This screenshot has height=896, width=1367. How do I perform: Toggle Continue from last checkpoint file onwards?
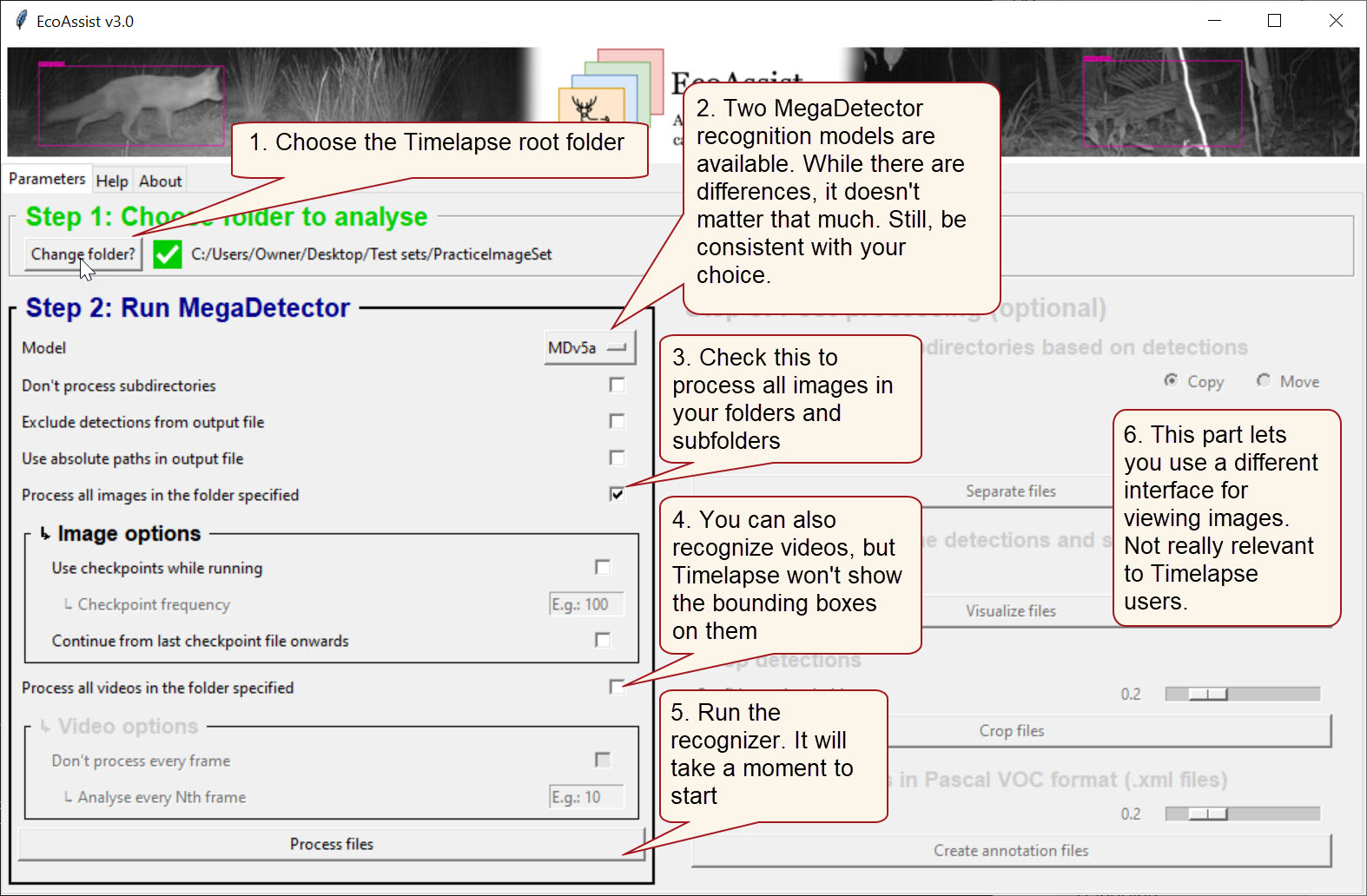point(602,640)
